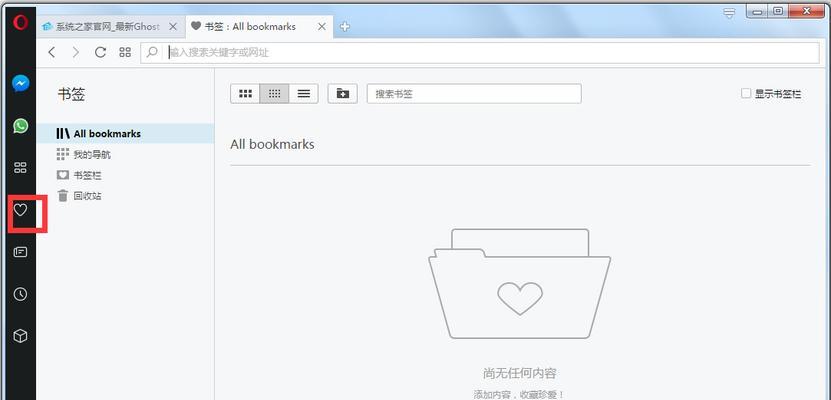831x400 pixels.
Task: Close the 系统之家官网 tab
Action: 174,26
